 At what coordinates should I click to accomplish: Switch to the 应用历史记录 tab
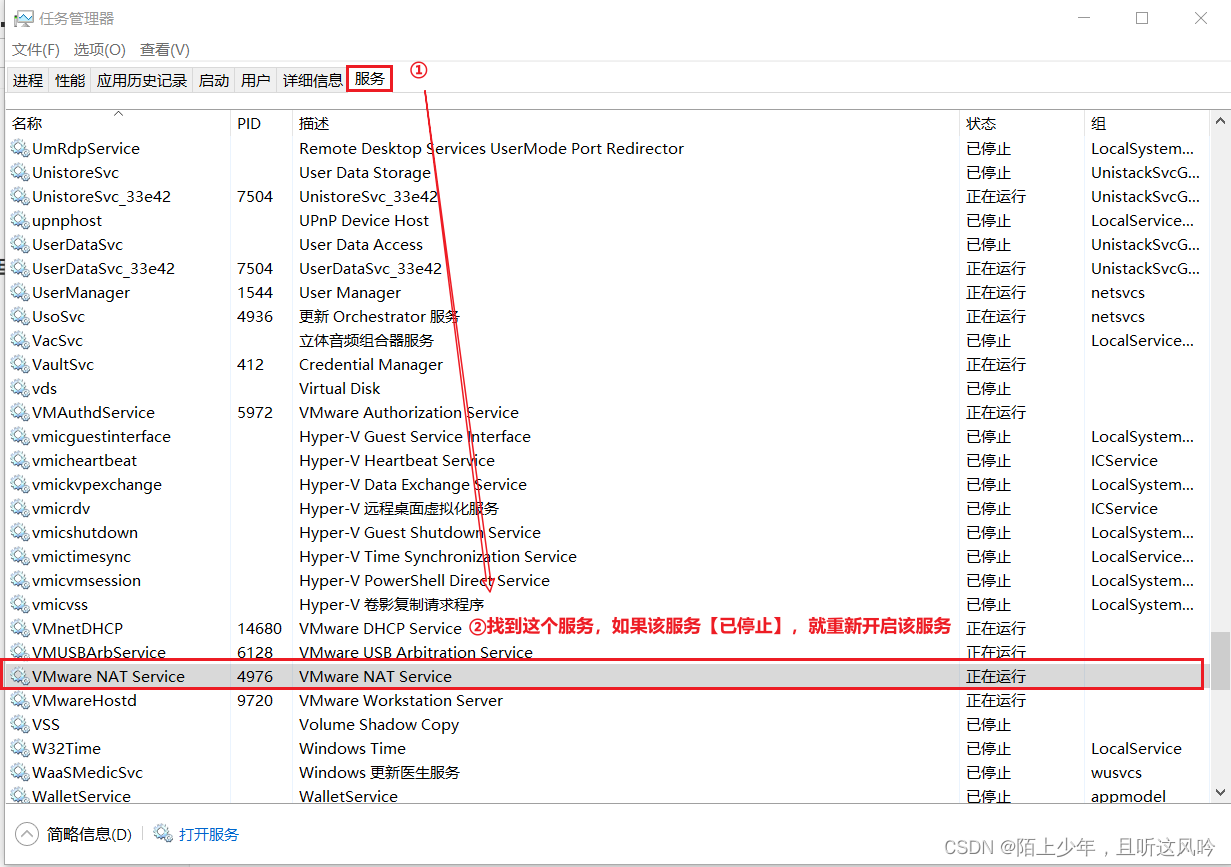point(142,80)
